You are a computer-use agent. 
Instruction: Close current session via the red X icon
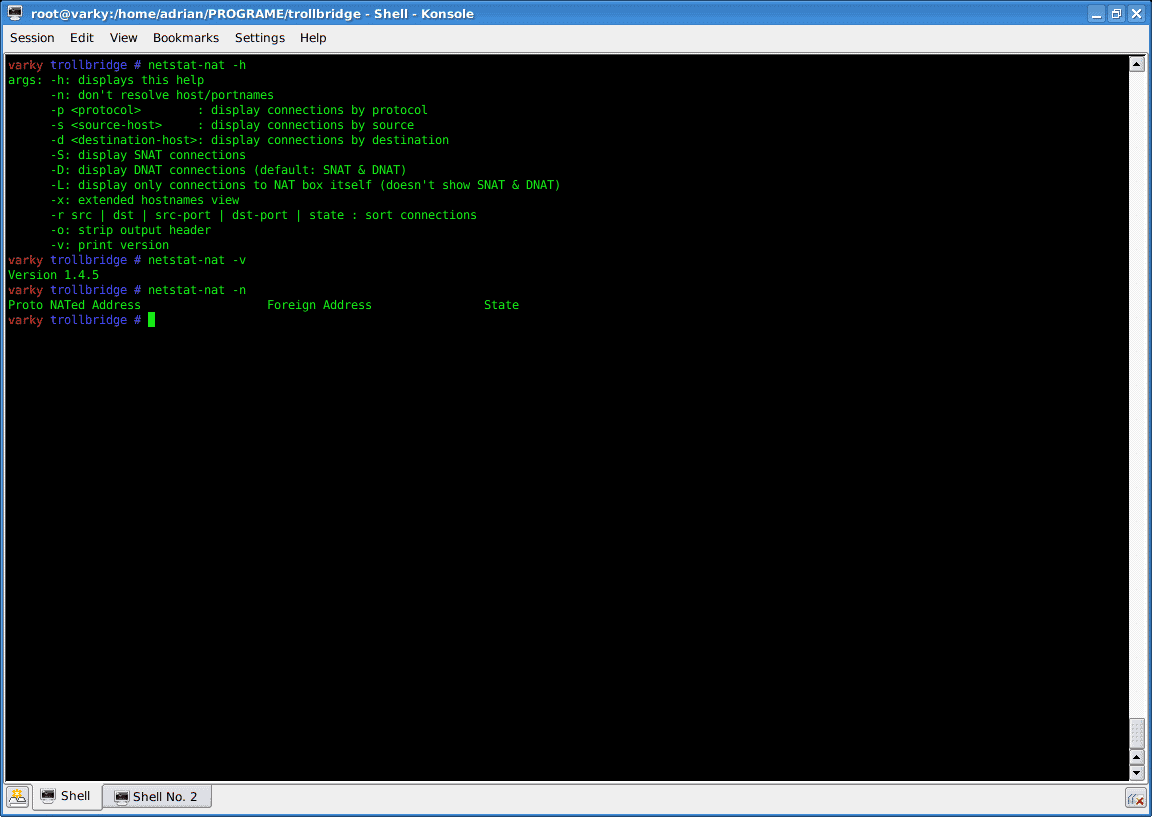pyautogui.click(x=1136, y=798)
